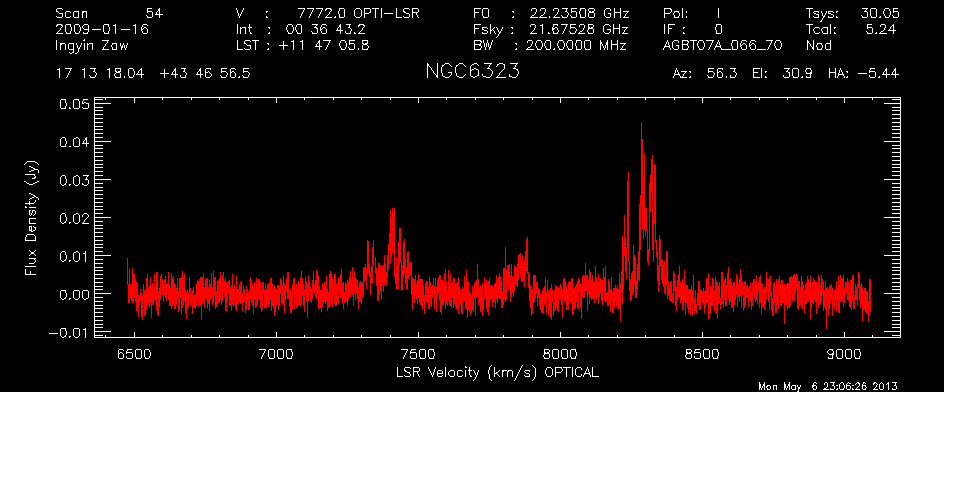Image resolution: width=962 pixels, height=490 pixels.
Task: Select the project ID AGBT07A_066_70
Action: pyautogui.click(x=722, y=46)
